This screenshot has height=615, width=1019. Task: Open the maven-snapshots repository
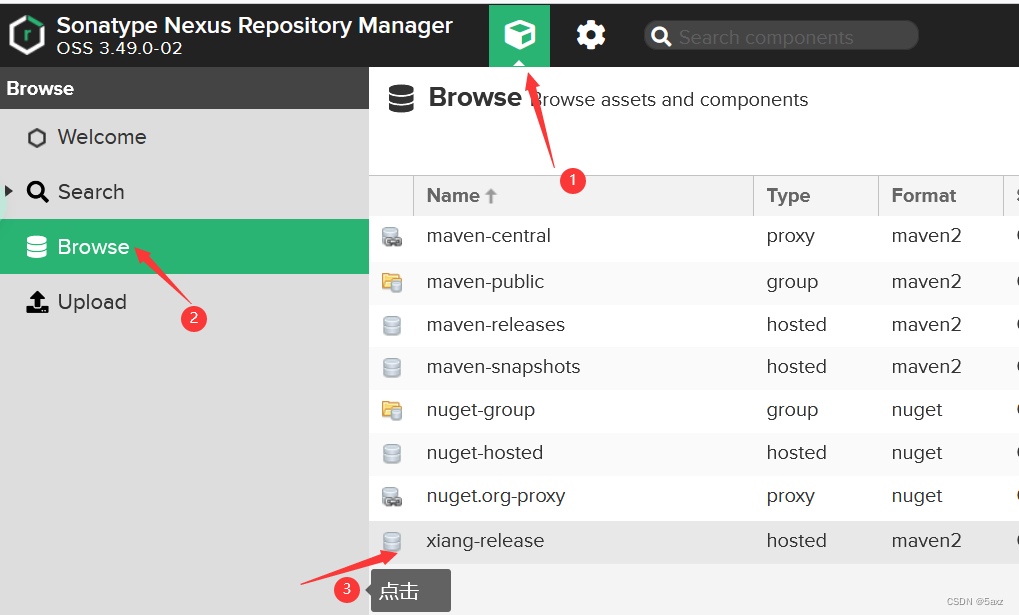[504, 367]
